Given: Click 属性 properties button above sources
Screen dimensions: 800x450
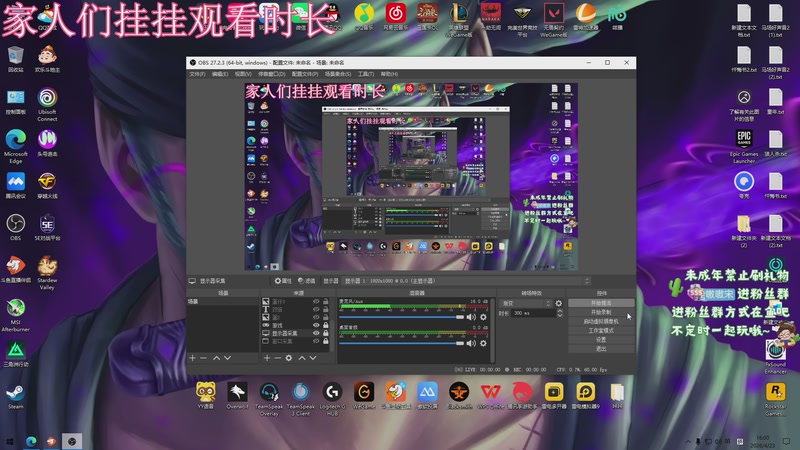Looking at the screenshot, I should pyautogui.click(x=283, y=281).
